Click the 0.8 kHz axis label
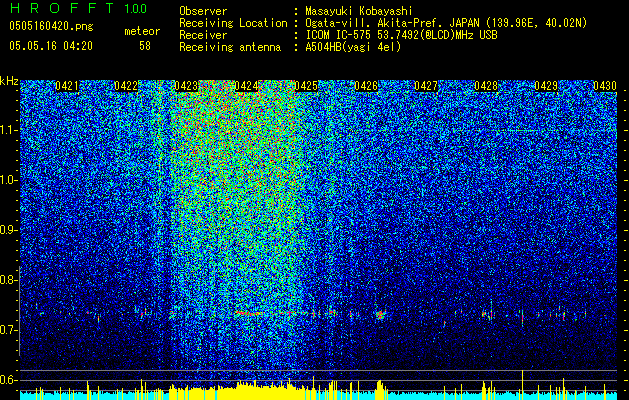The height and width of the screenshot is (400, 629). (x=8, y=280)
